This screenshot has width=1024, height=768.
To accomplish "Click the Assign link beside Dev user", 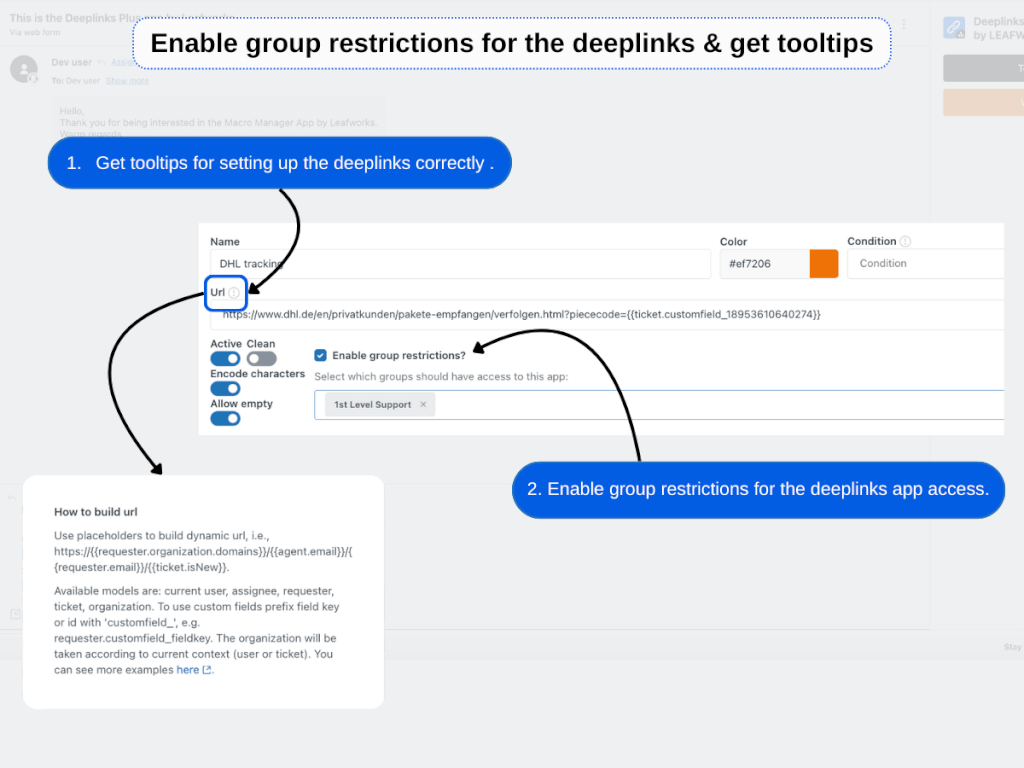I will 124,62.
